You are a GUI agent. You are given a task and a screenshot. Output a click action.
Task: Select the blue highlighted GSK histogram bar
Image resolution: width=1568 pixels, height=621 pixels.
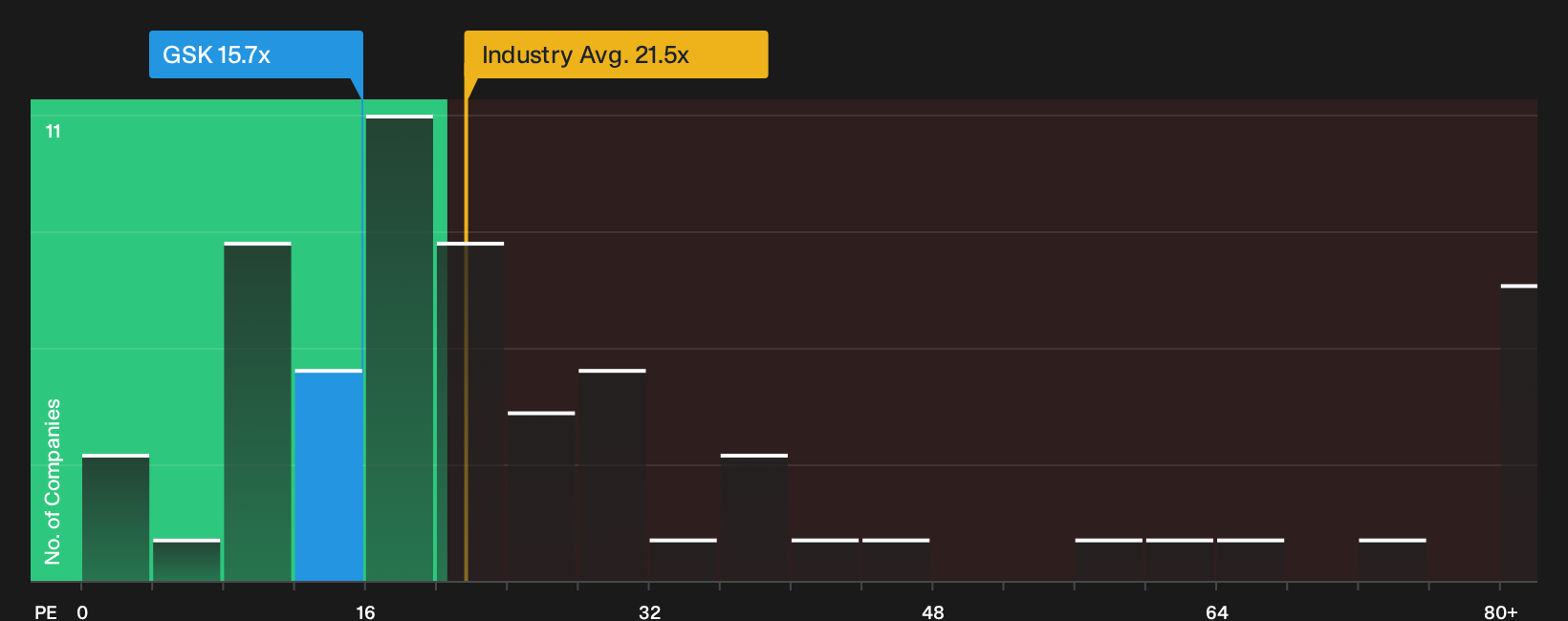point(328,475)
